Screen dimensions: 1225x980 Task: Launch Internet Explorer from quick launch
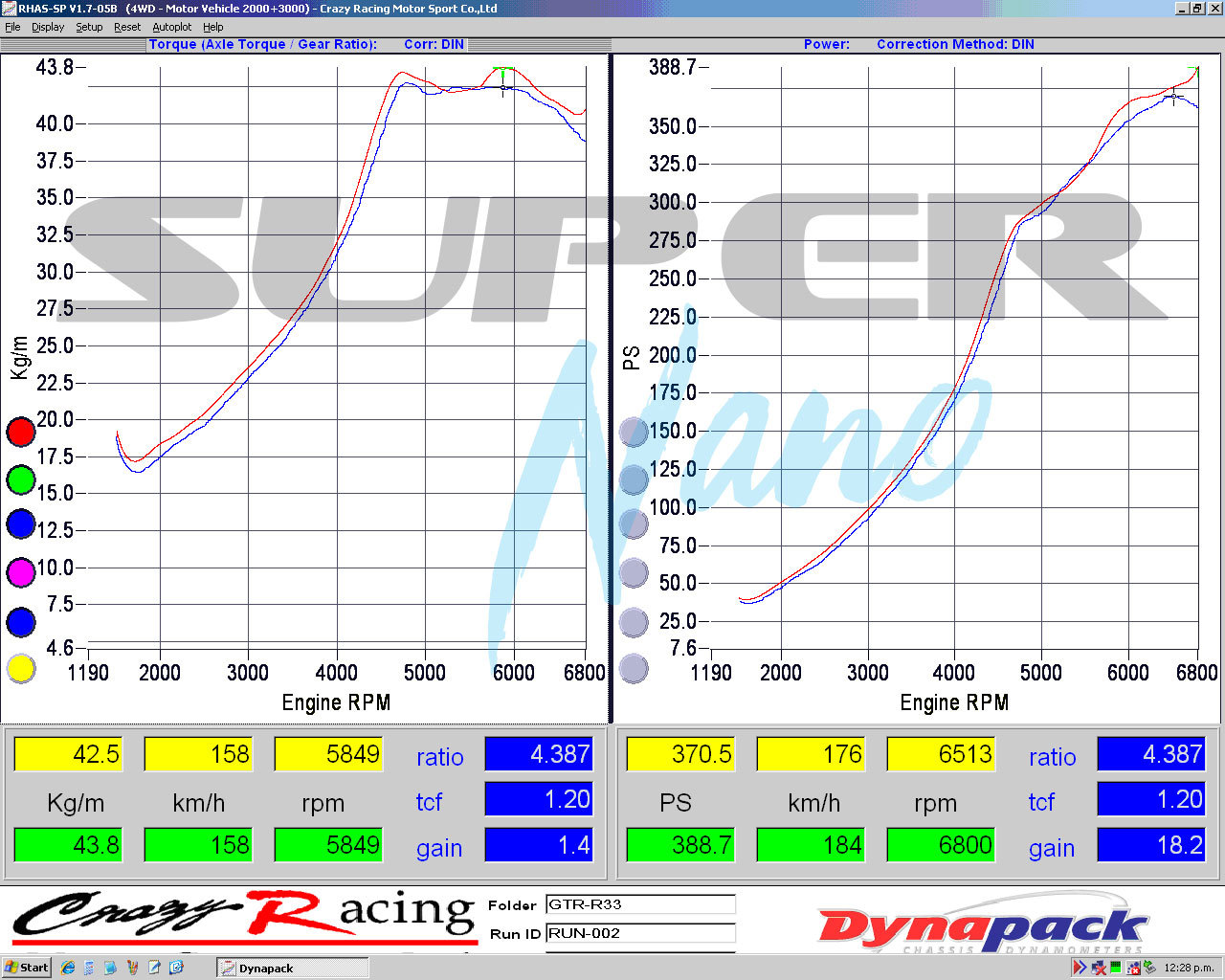coord(67,968)
